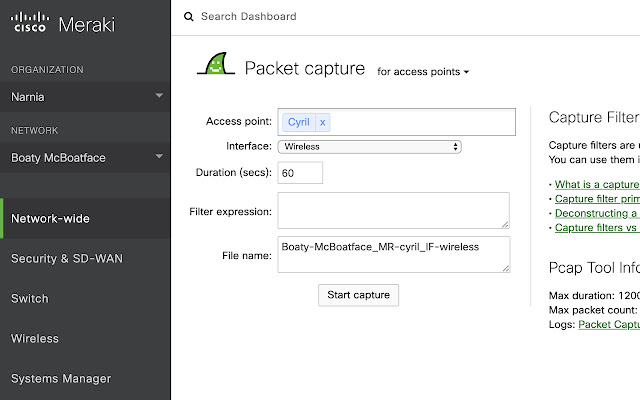Open the 'for access points' dropdown
This screenshot has width=640, height=400.
coord(423,72)
